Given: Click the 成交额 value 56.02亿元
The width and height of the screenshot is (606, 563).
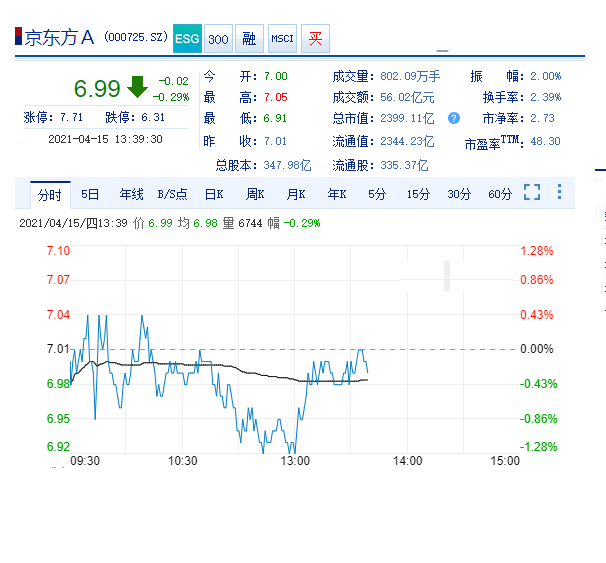Looking at the screenshot, I should [x=407, y=97].
